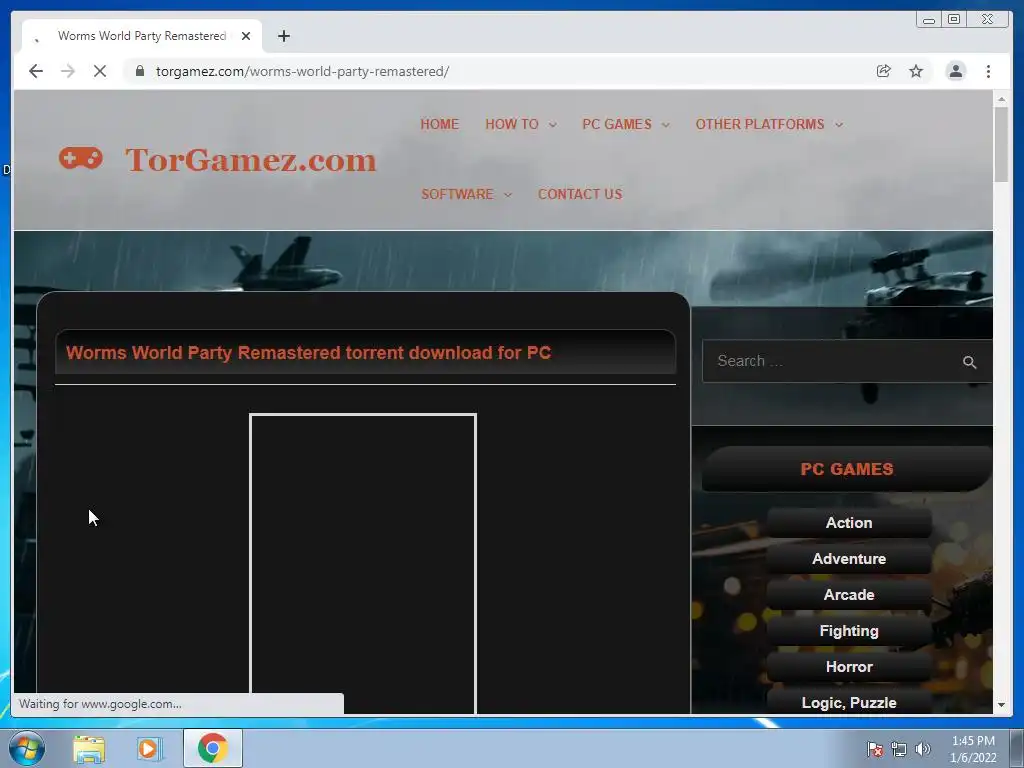
Task: Click the address bar URL
Action: click(302, 71)
